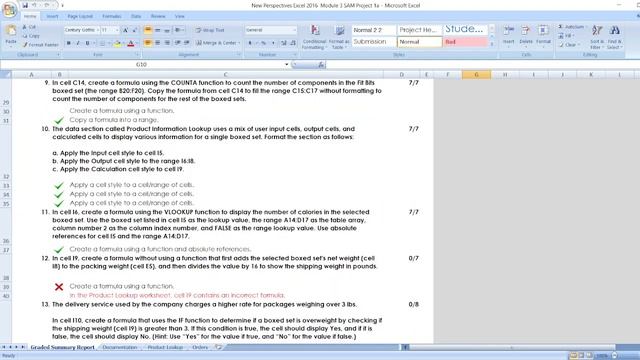This screenshot has width=640, height=360.
Task: Center cell text horizontally
Action: tap(158, 43)
